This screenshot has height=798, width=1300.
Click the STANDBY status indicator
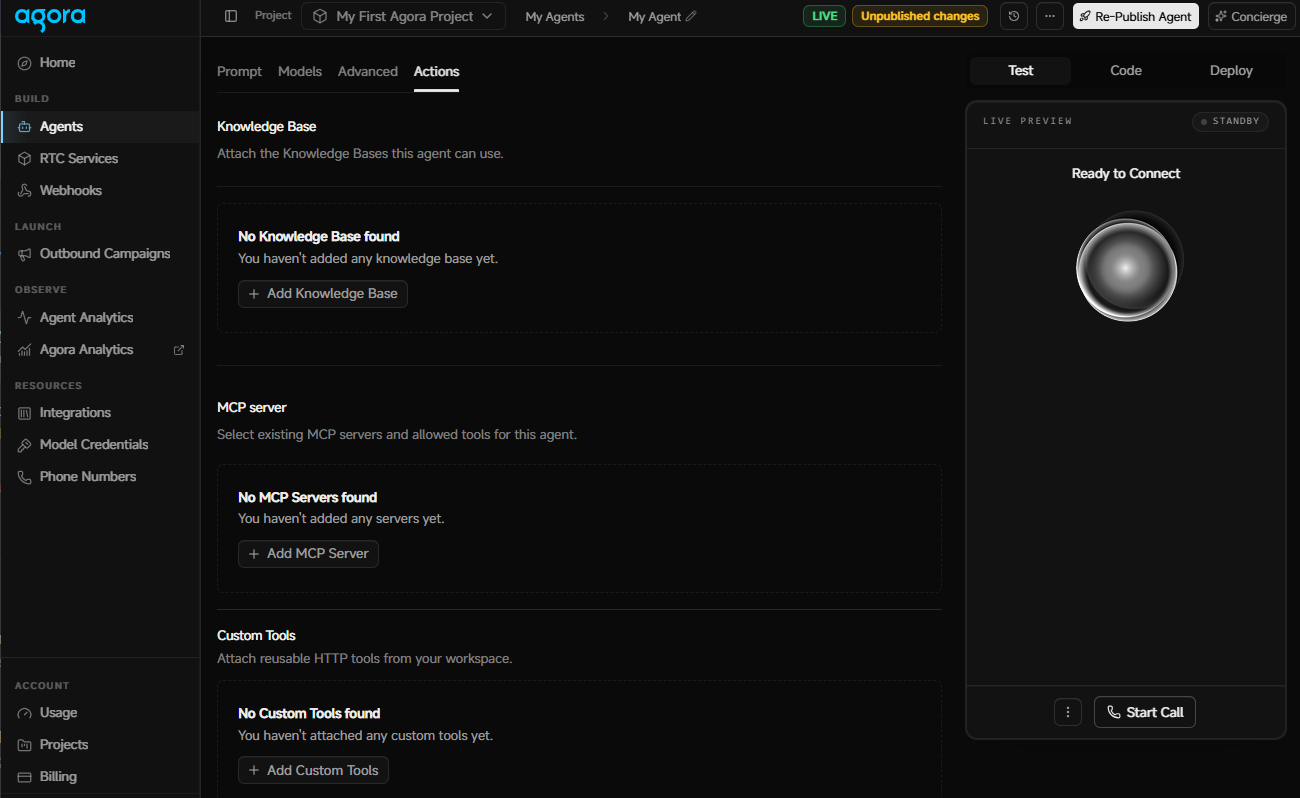pyautogui.click(x=1230, y=122)
